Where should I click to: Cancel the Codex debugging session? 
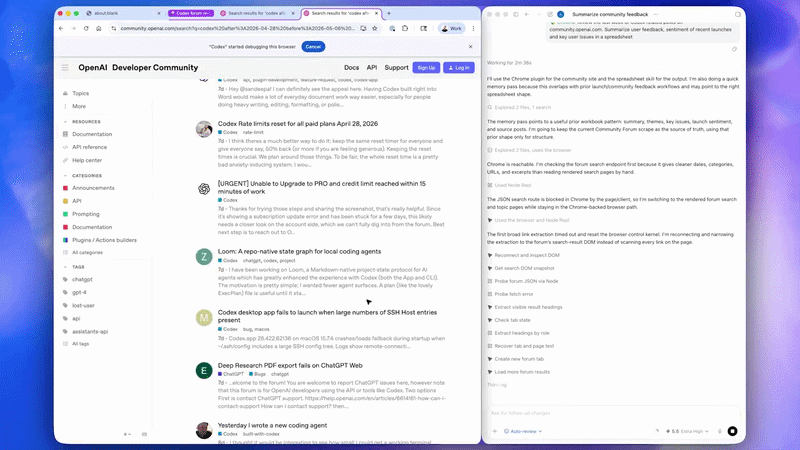point(313,46)
